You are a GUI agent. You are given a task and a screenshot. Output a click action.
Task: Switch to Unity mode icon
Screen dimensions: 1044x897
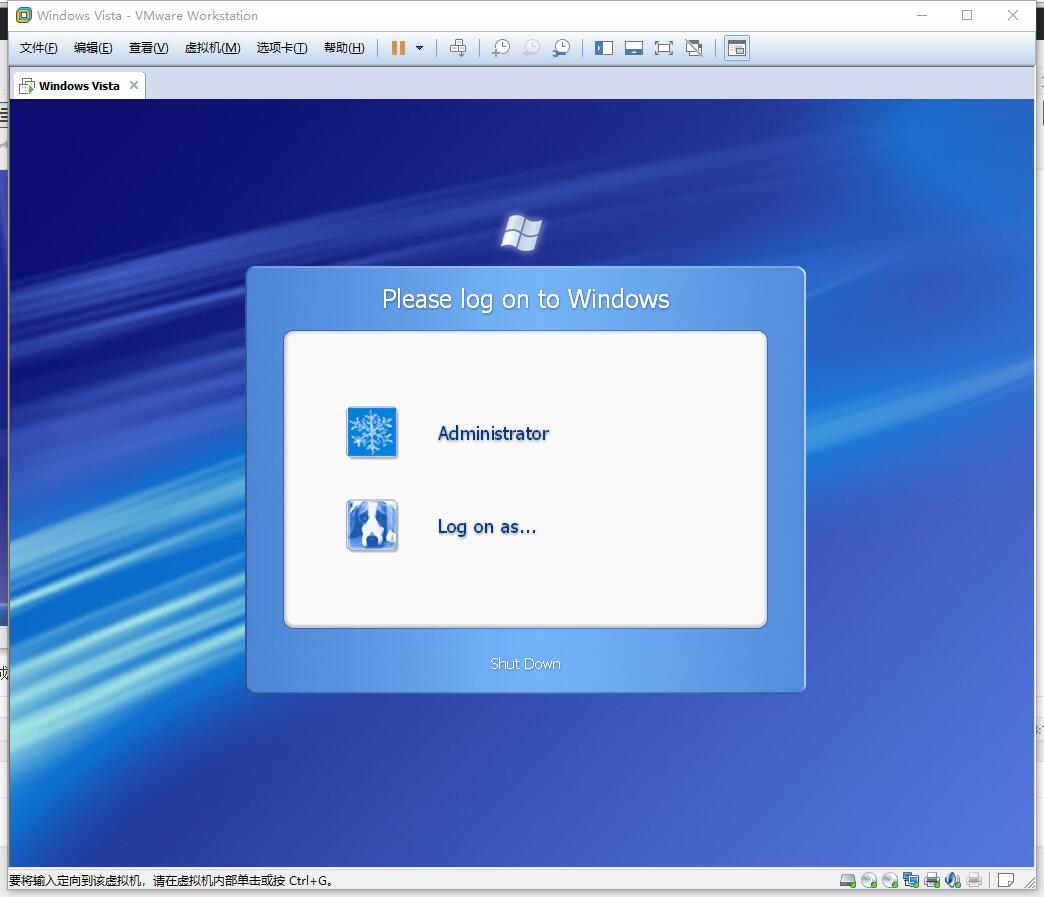click(694, 48)
